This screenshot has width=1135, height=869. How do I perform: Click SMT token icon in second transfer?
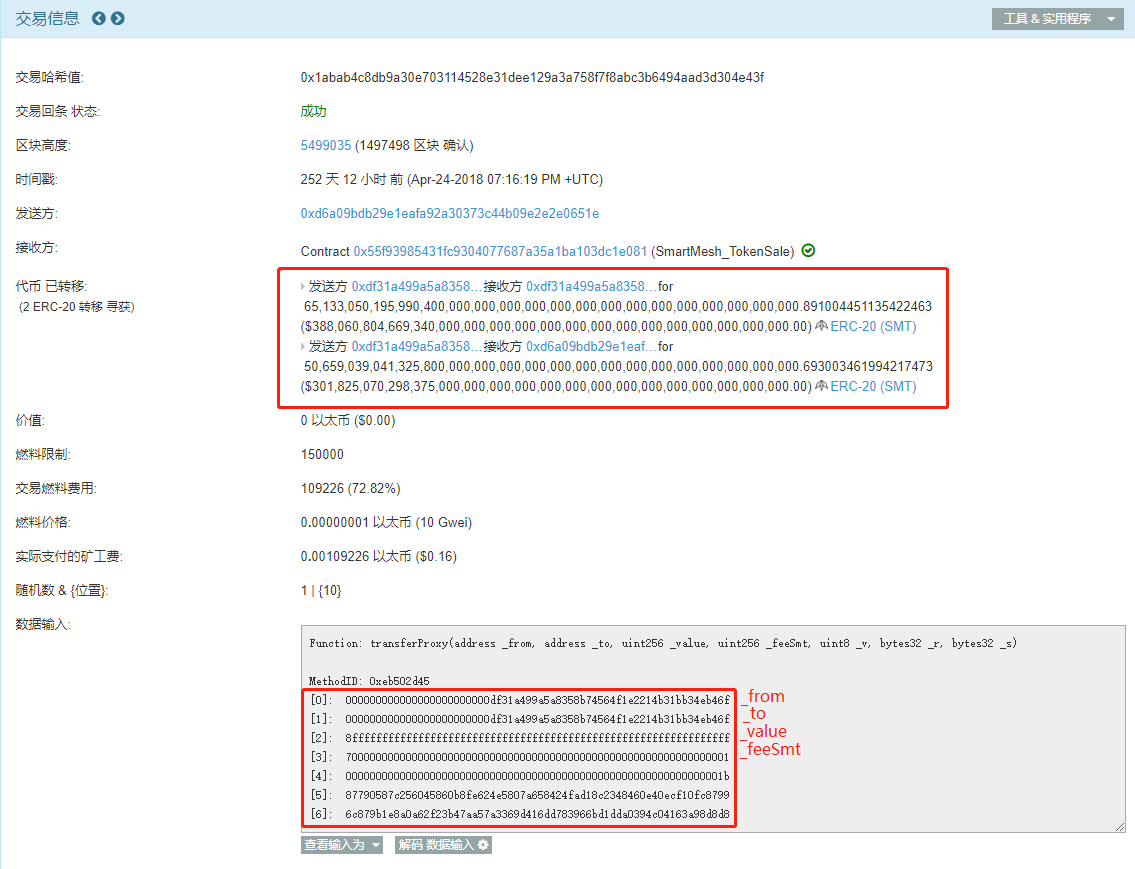[822, 386]
